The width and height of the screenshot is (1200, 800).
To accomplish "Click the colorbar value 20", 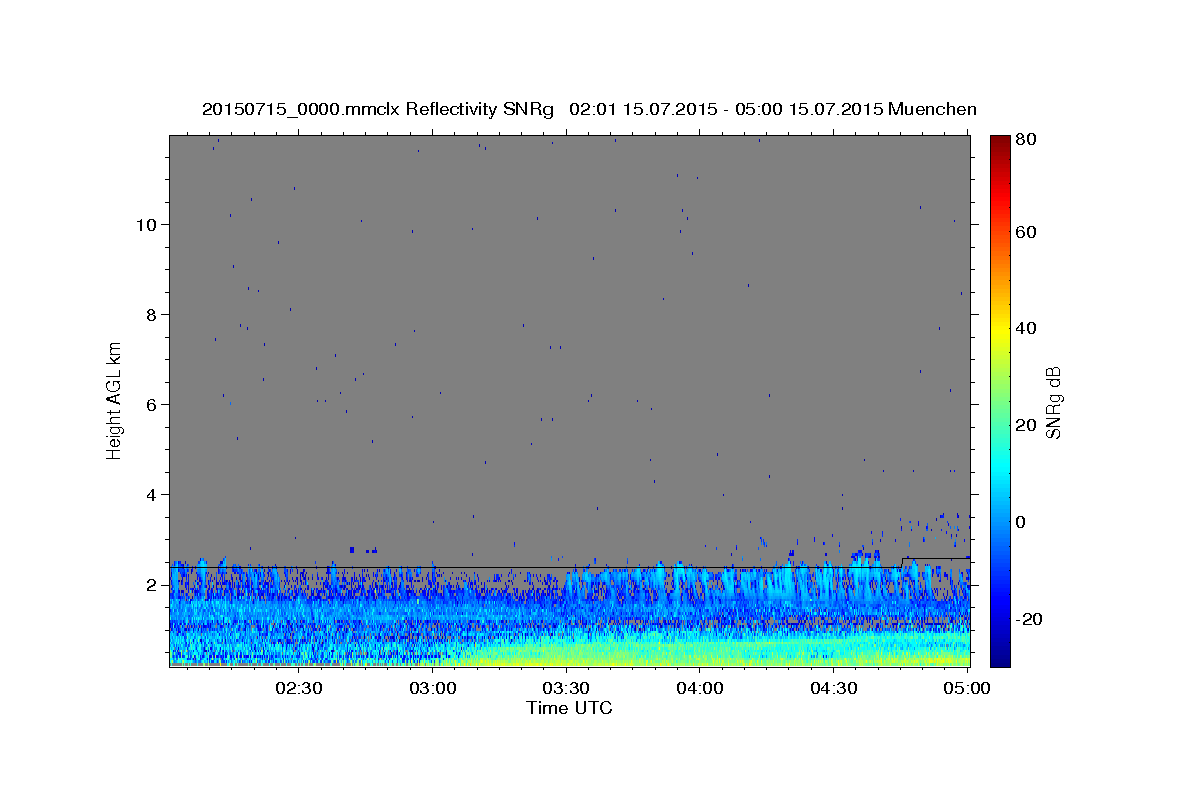I will point(1025,425).
